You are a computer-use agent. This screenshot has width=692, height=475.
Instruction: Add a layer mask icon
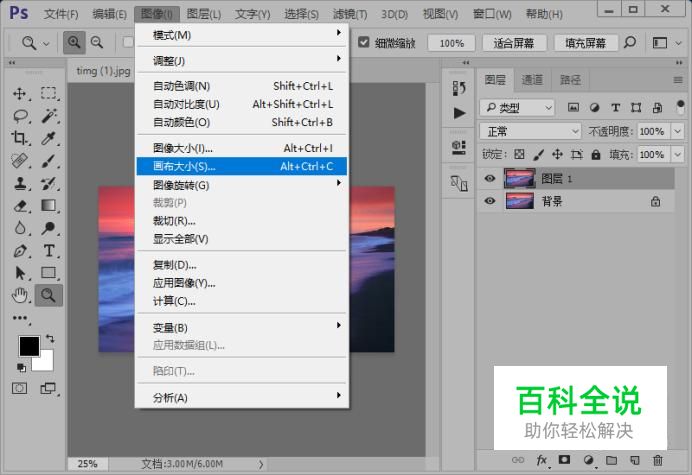point(564,460)
